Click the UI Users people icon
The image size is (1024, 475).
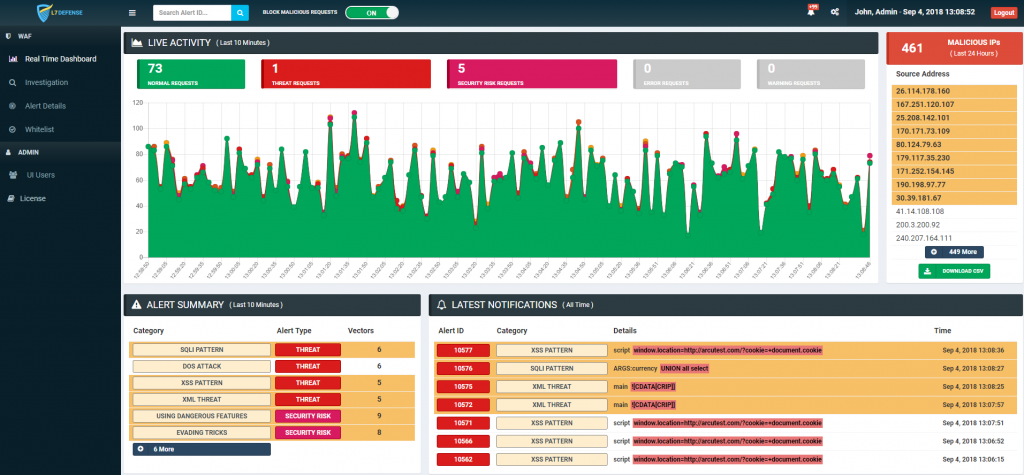pyautogui.click(x=13, y=175)
